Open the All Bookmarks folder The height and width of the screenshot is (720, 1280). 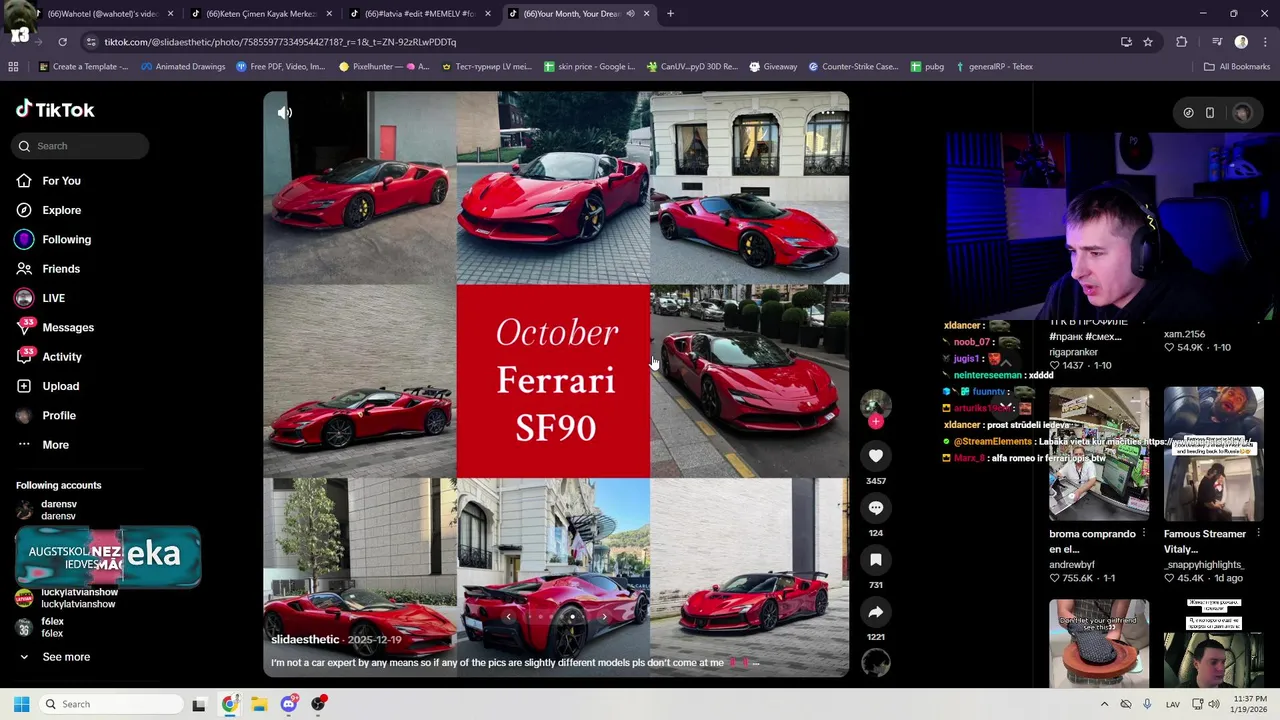pos(1237,67)
